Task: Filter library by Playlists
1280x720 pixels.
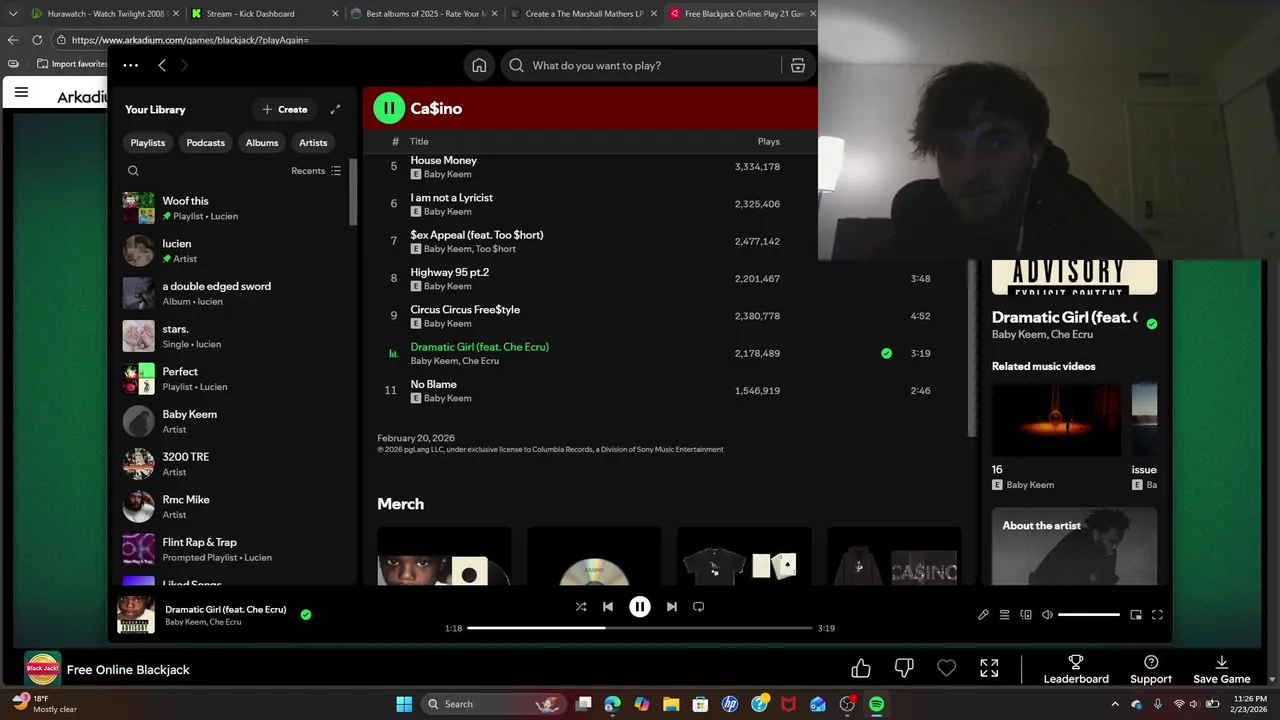Action: [148, 143]
